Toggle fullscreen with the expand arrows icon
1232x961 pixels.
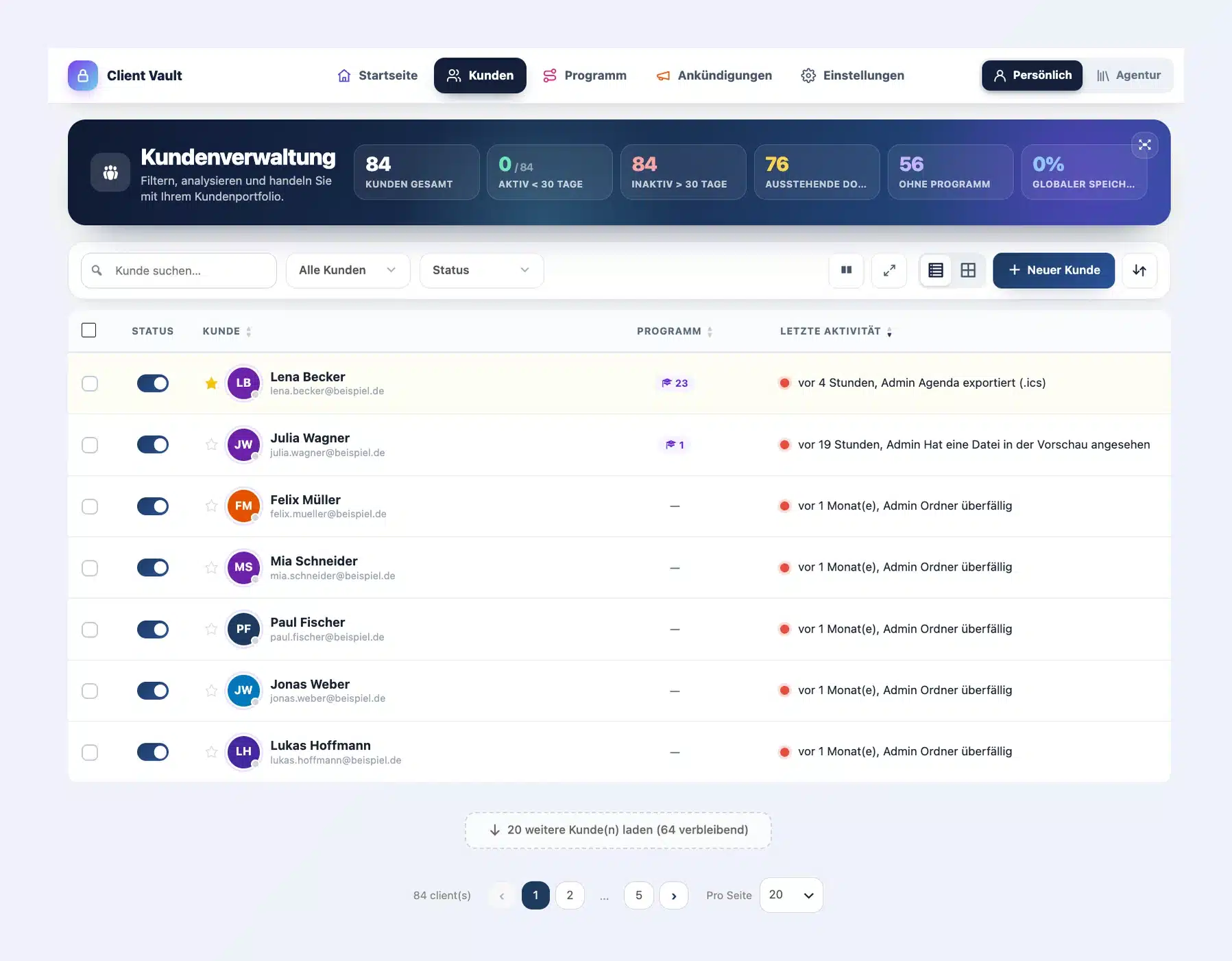889,270
